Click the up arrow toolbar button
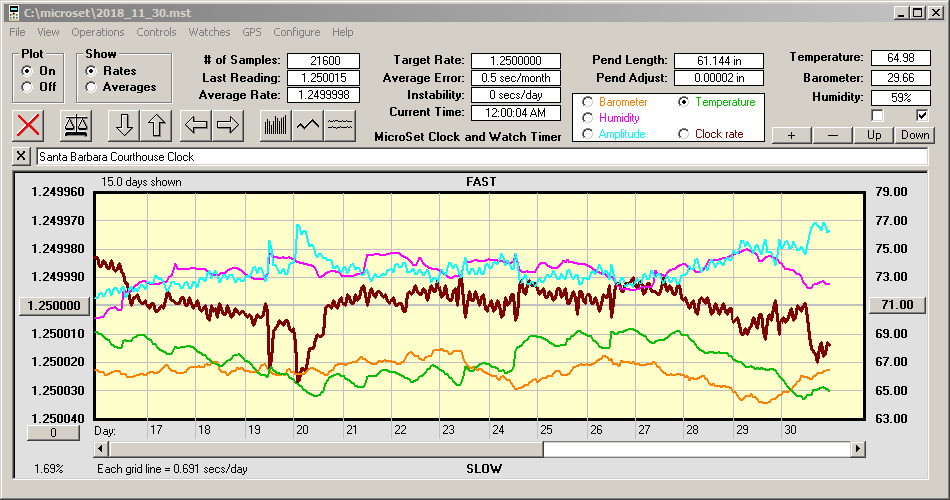 (157, 125)
